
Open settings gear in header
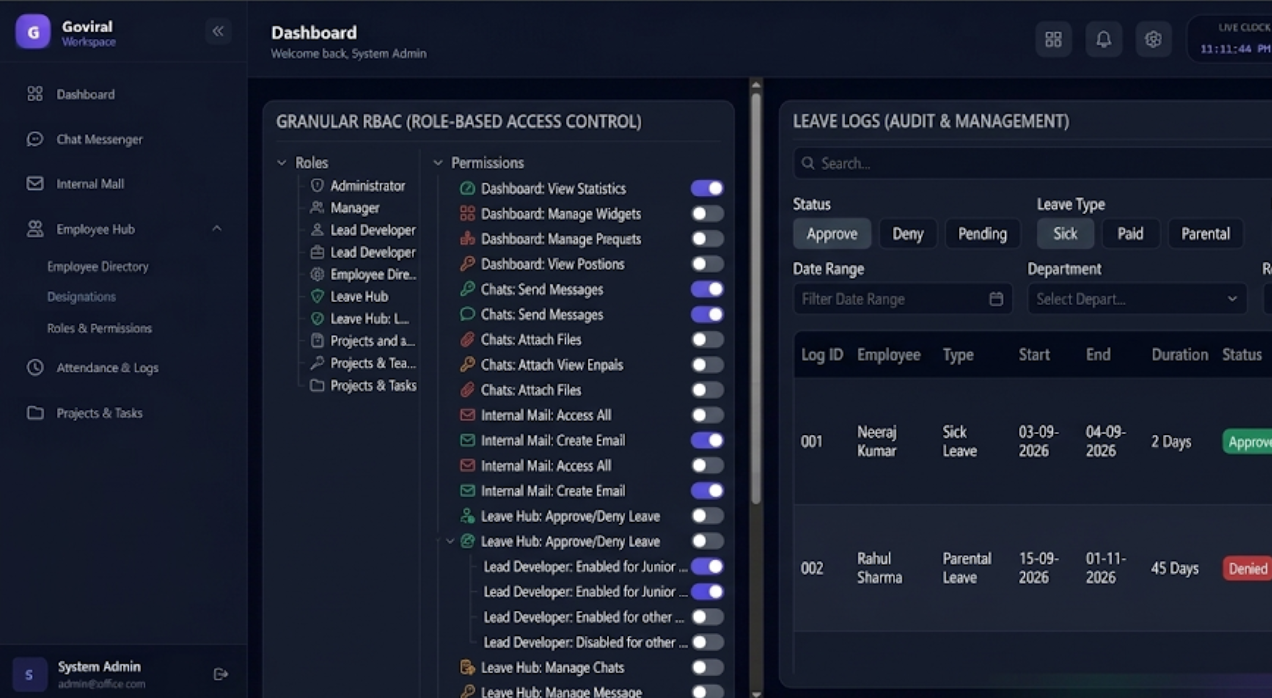pos(1154,39)
